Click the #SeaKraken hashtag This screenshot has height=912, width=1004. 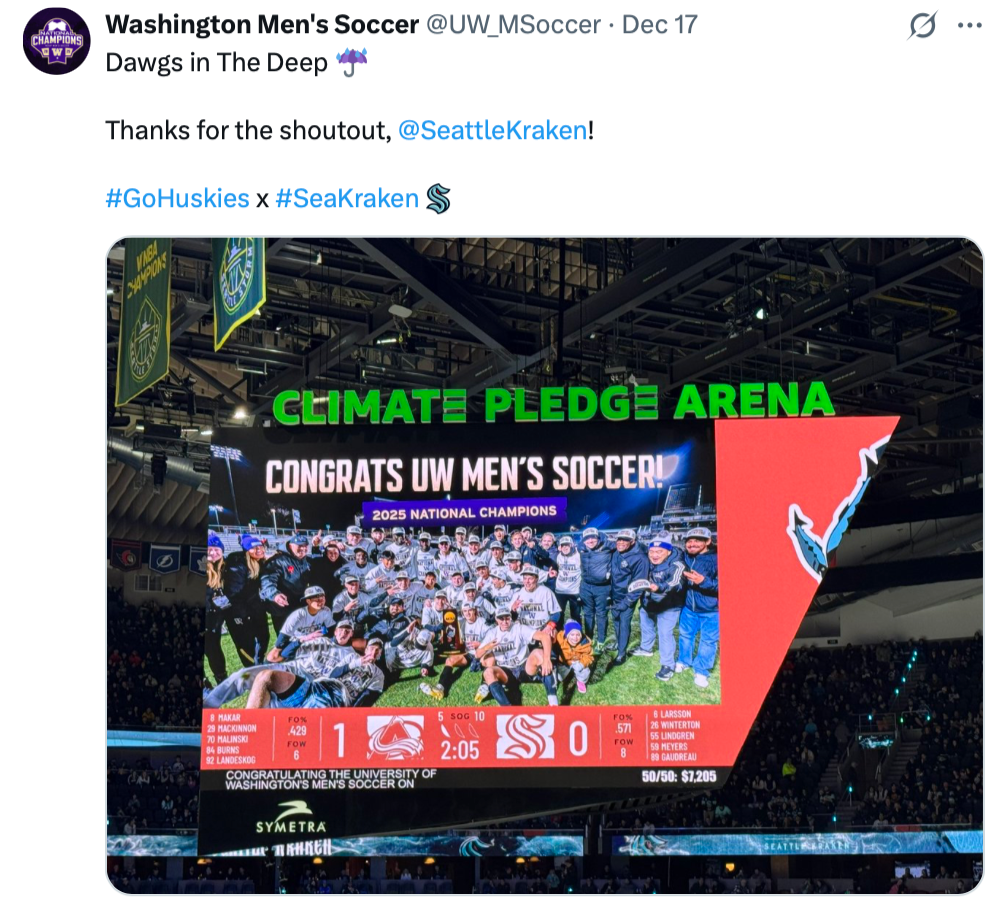point(346,198)
